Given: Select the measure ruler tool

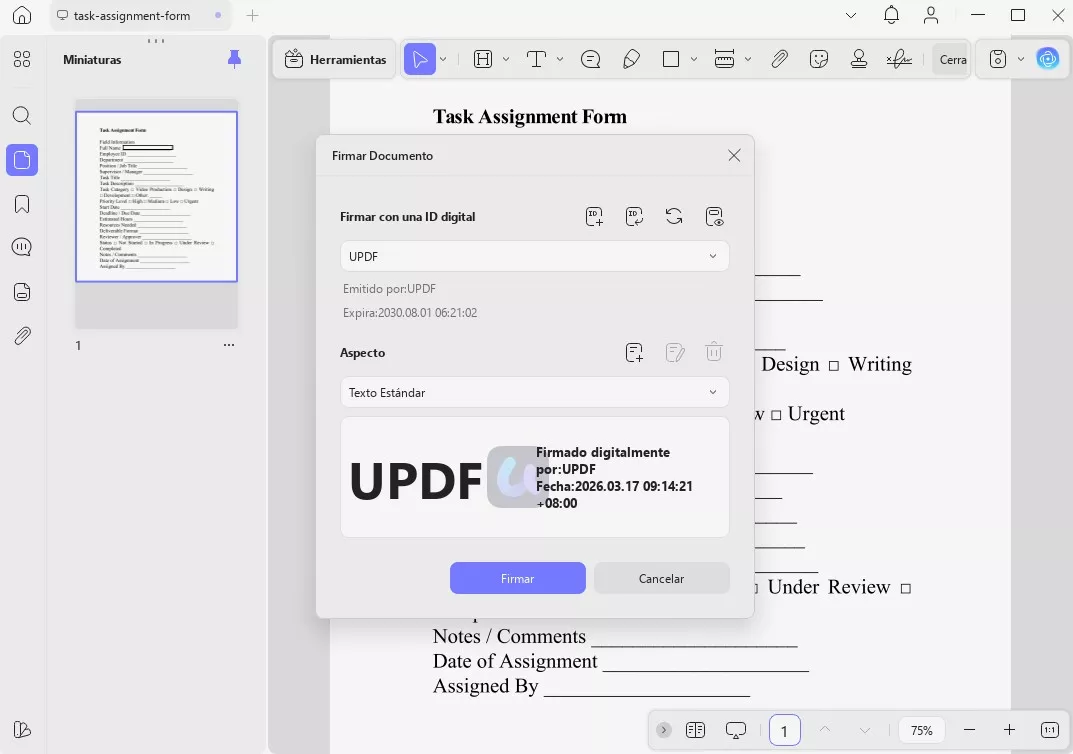Looking at the screenshot, I should coord(724,60).
